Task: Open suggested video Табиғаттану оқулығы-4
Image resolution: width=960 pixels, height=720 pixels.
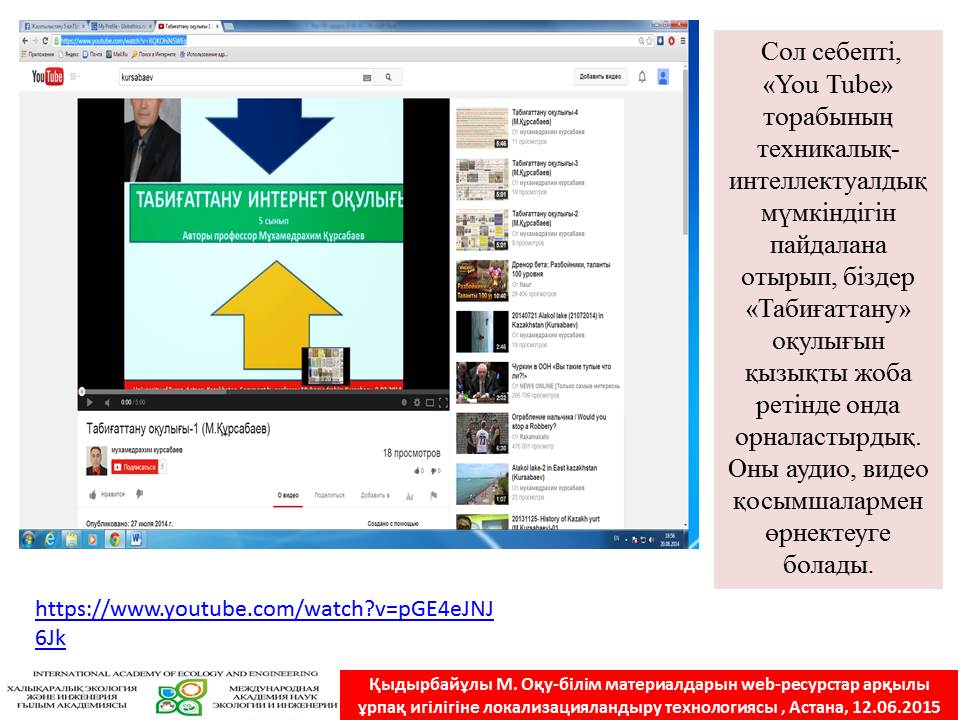Action: click(539, 127)
